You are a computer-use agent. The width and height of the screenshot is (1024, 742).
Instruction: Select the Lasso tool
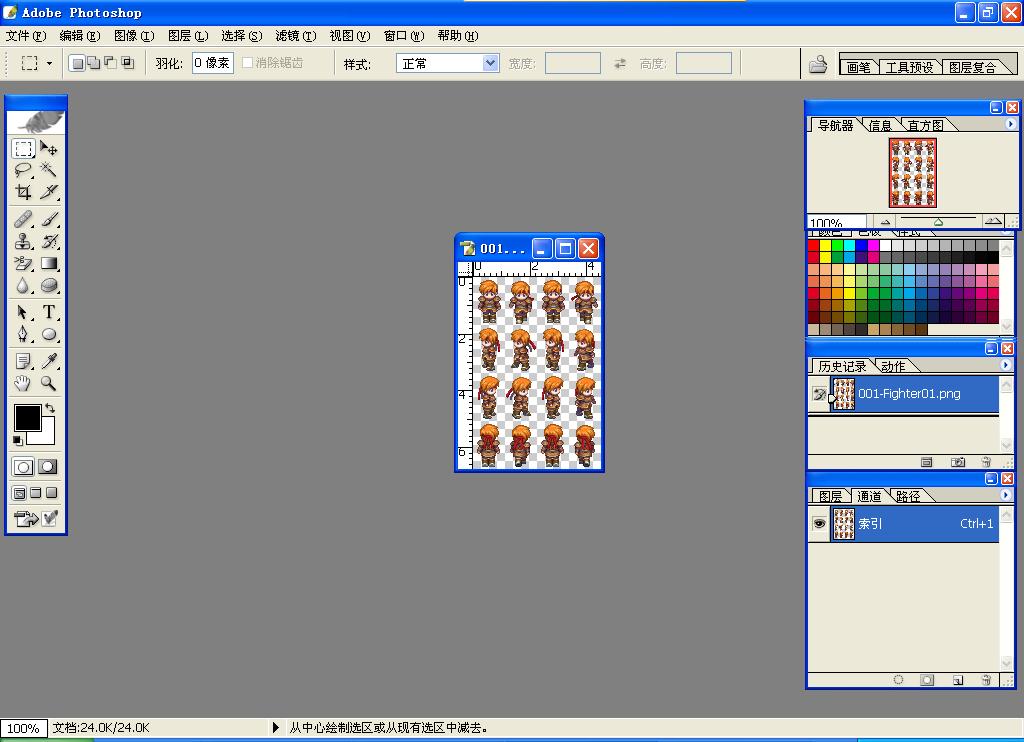click(23, 170)
